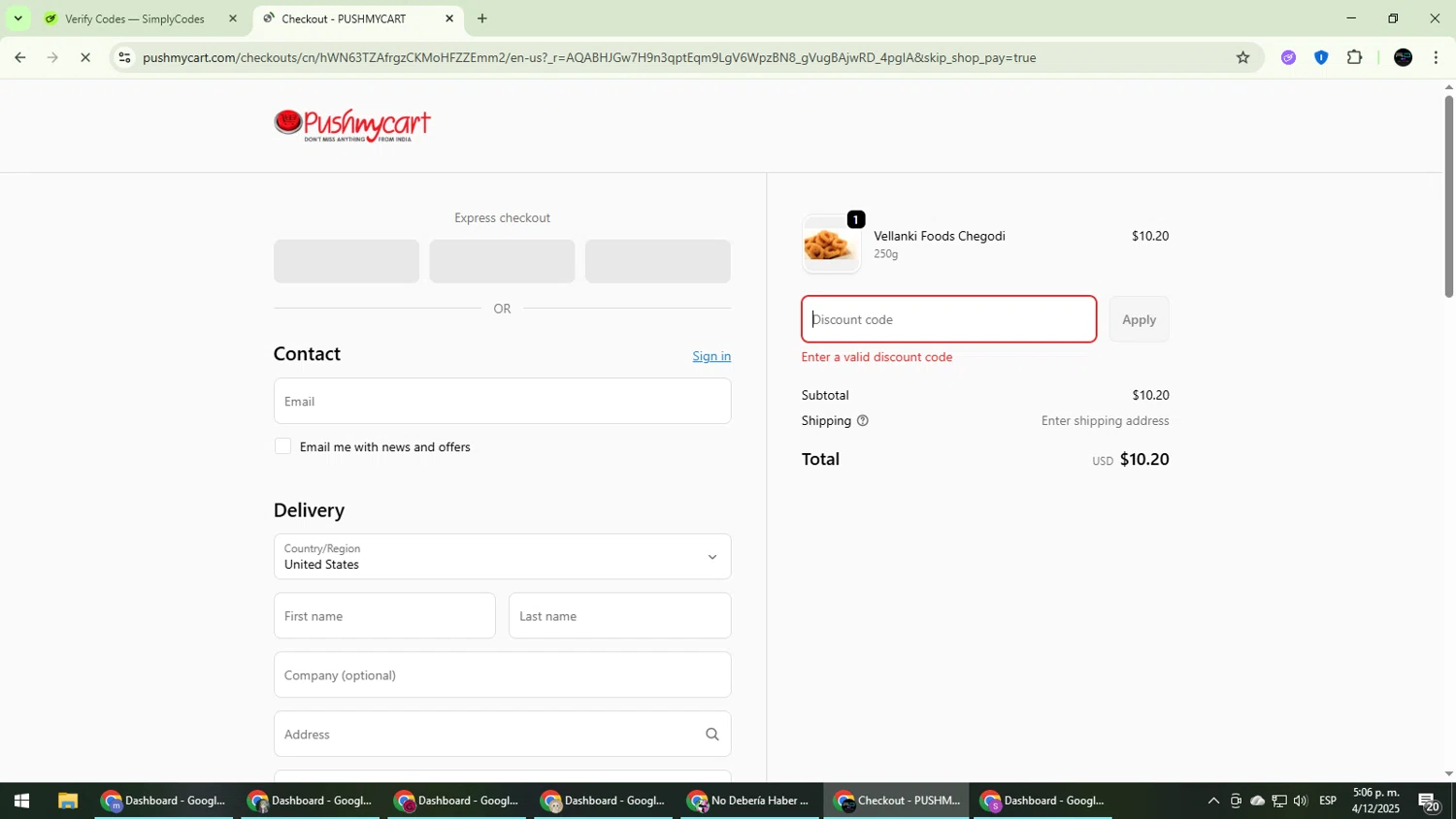Open the Chrome profile avatar
1456x819 pixels.
1403,58
